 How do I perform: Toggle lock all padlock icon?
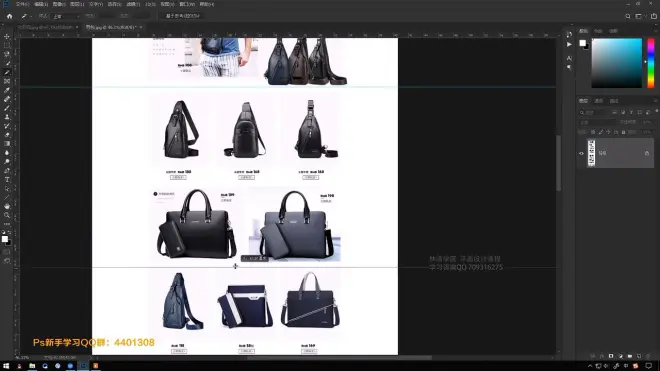pyautogui.click(x=623, y=132)
